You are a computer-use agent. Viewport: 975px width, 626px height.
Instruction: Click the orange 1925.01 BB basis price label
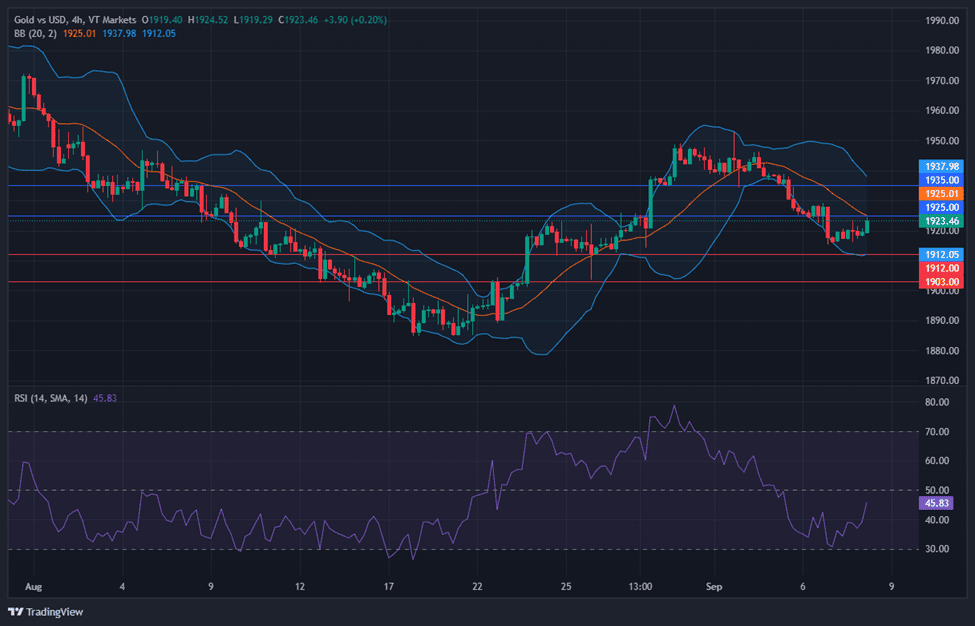click(x=940, y=193)
